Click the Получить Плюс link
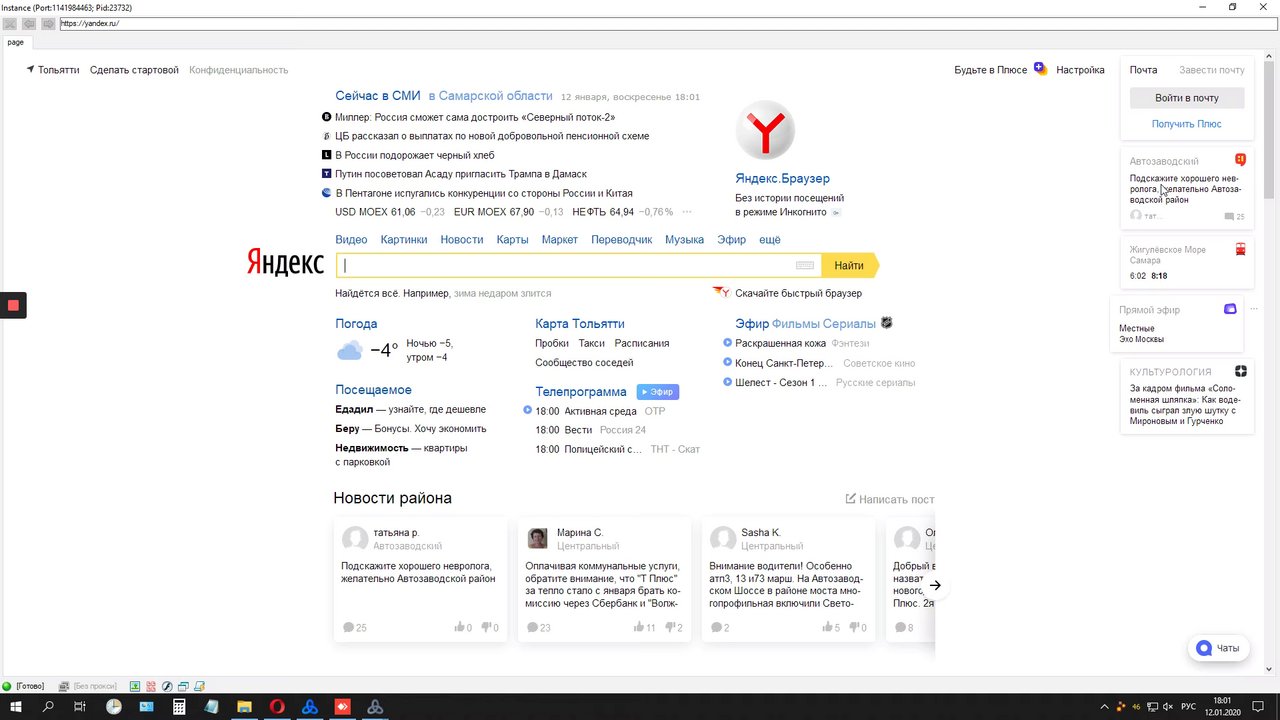 1186,124
